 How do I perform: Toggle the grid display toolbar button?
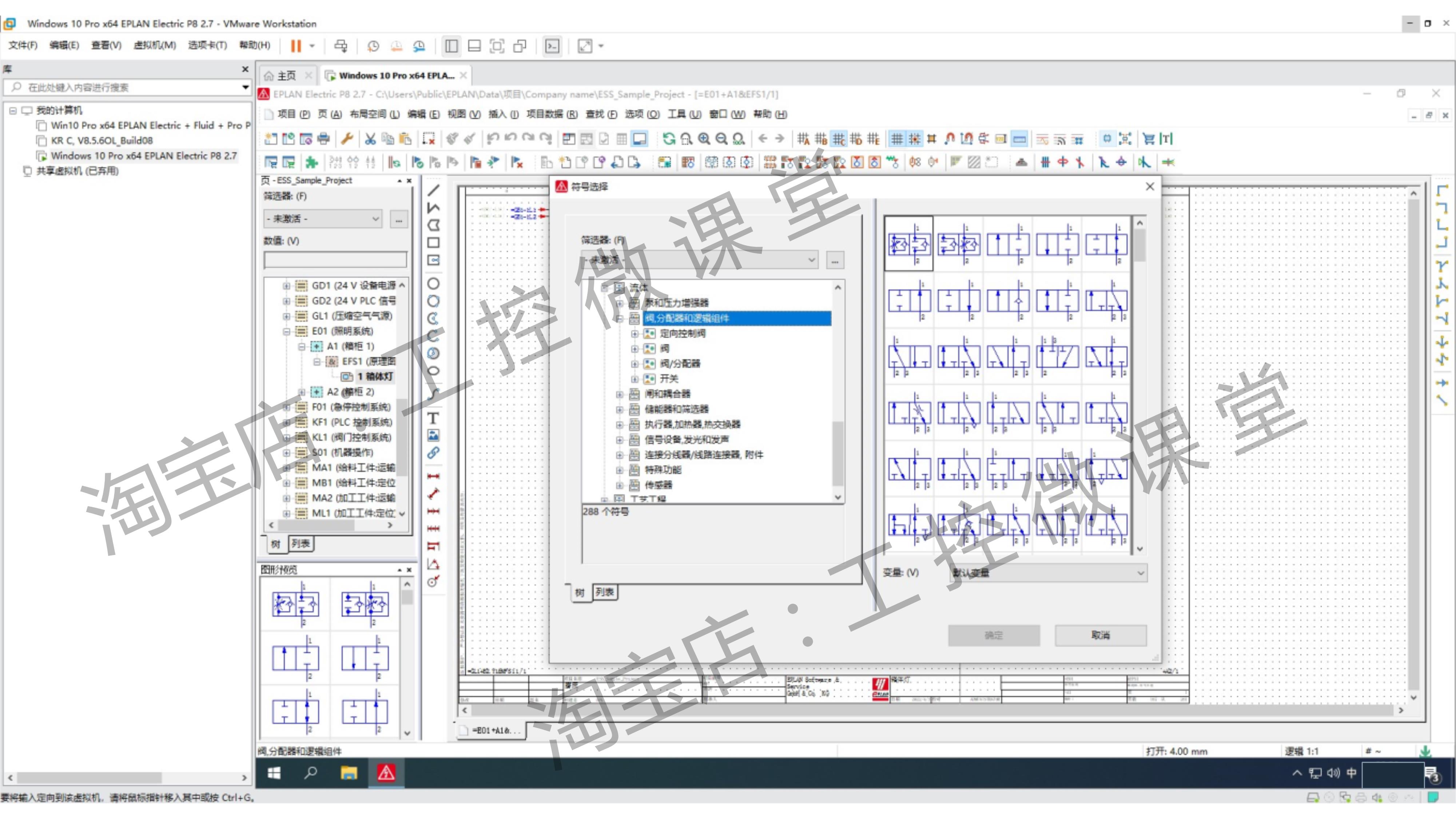tap(896, 139)
